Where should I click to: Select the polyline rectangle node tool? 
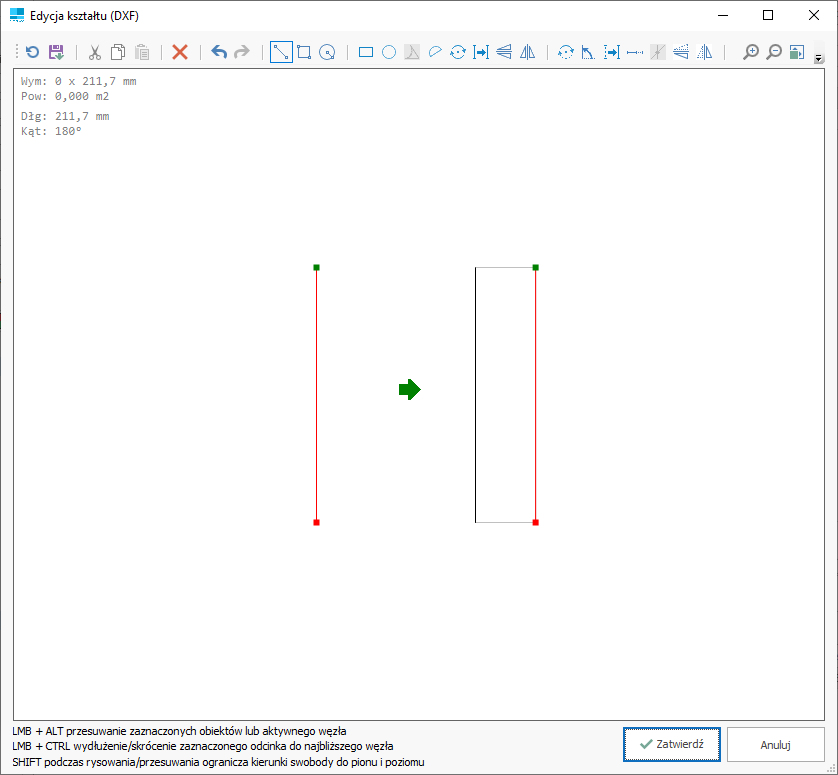(304, 52)
